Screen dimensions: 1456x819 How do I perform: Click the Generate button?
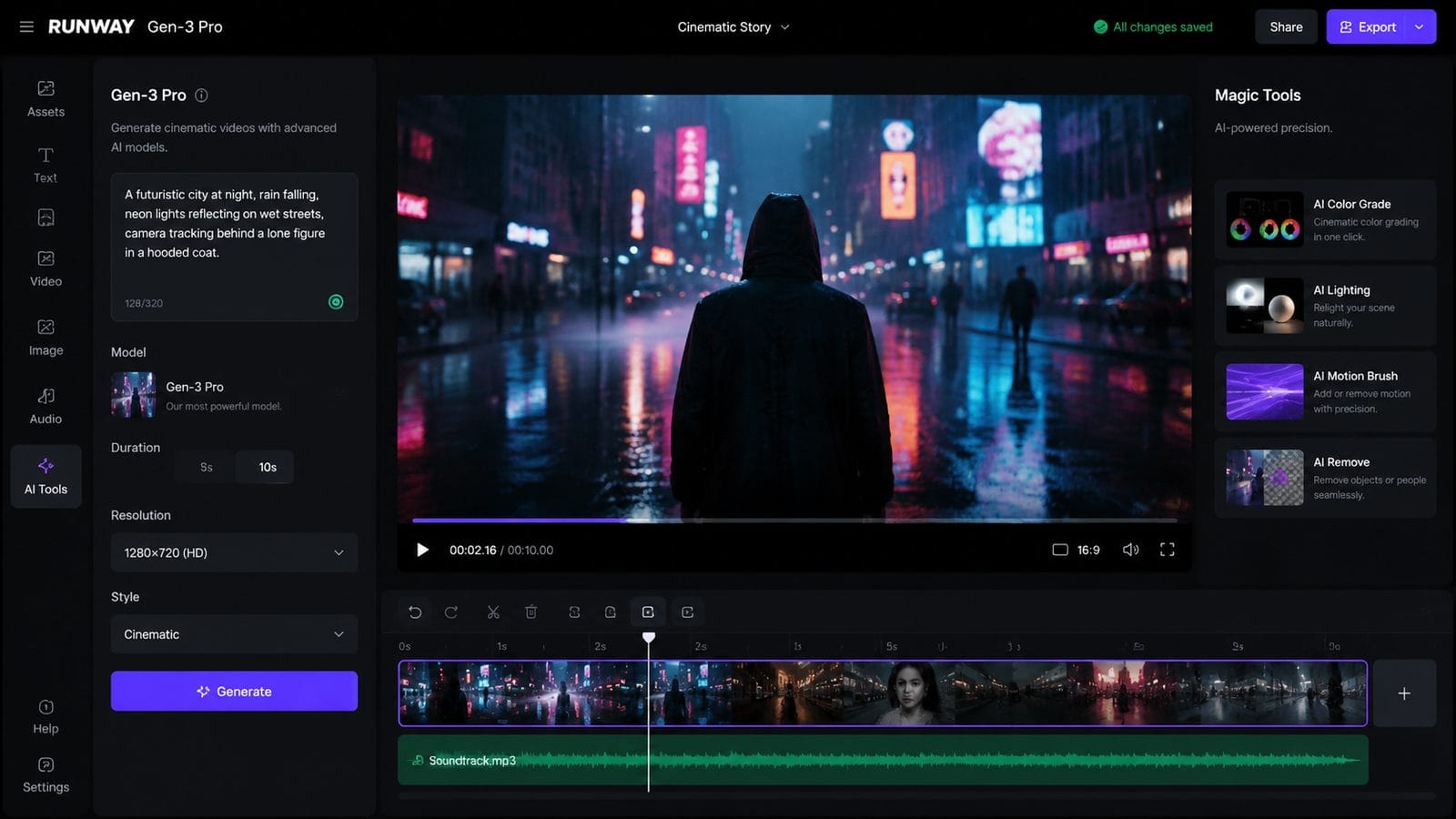[x=234, y=692]
